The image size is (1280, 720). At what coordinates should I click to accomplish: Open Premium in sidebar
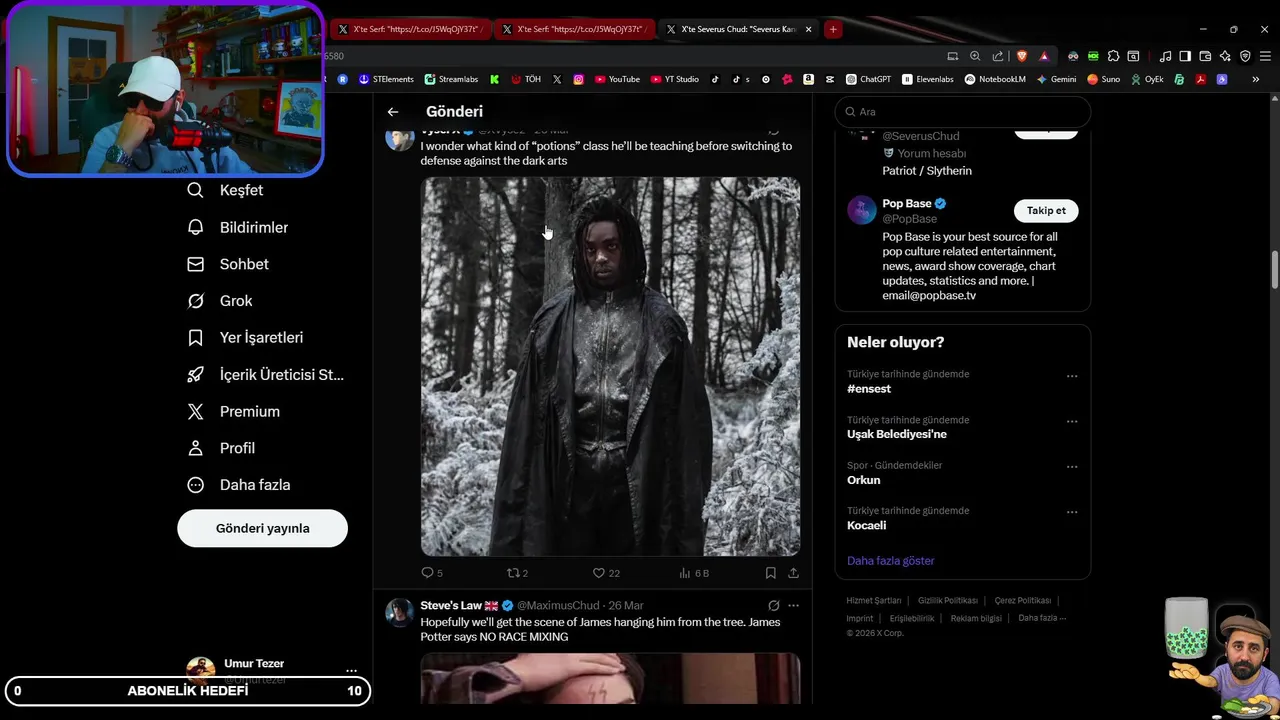tap(234, 411)
